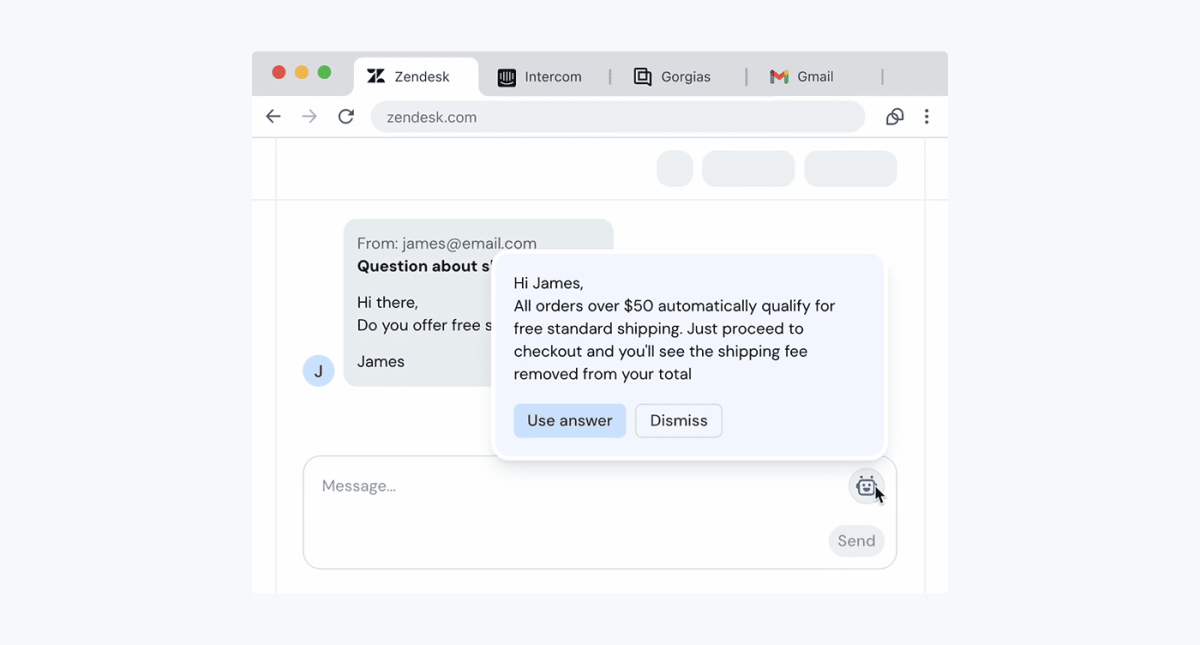Reload the zendesk.com page
Screen dimensions: 1200x645
point(345,116)
